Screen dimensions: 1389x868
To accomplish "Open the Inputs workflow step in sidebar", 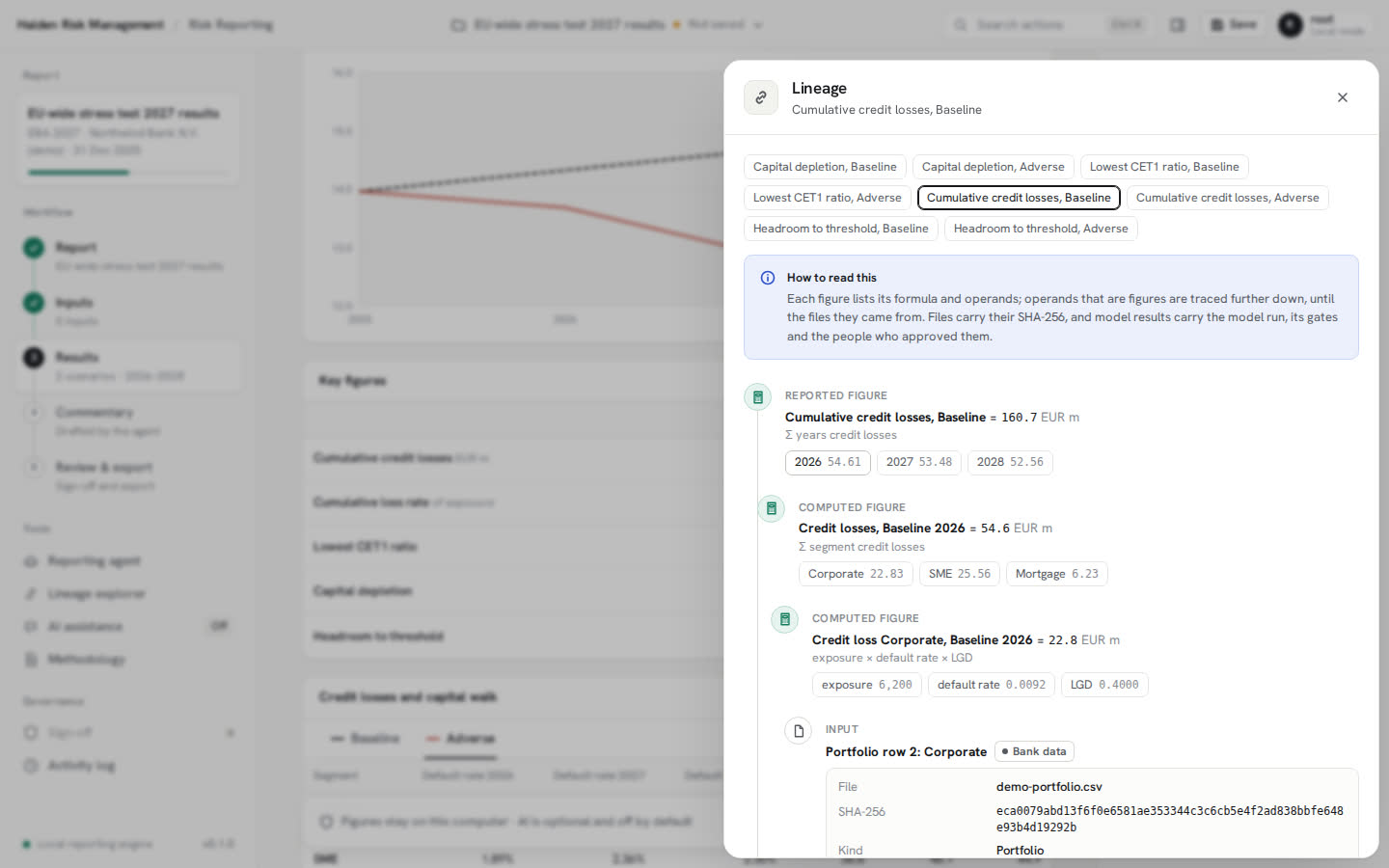I will point(127,311).
